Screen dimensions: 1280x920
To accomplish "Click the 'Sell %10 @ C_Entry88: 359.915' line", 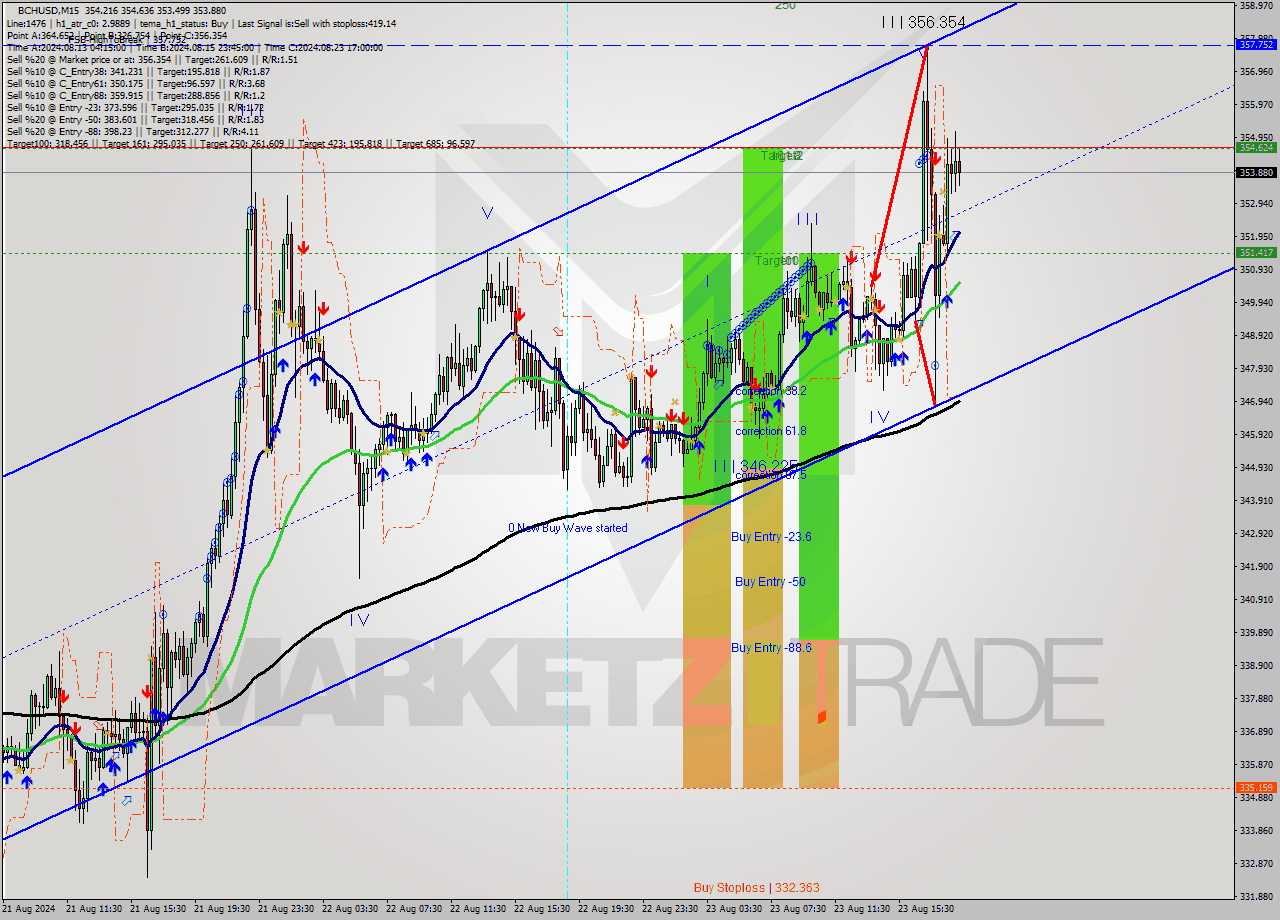I will (136, 95).
